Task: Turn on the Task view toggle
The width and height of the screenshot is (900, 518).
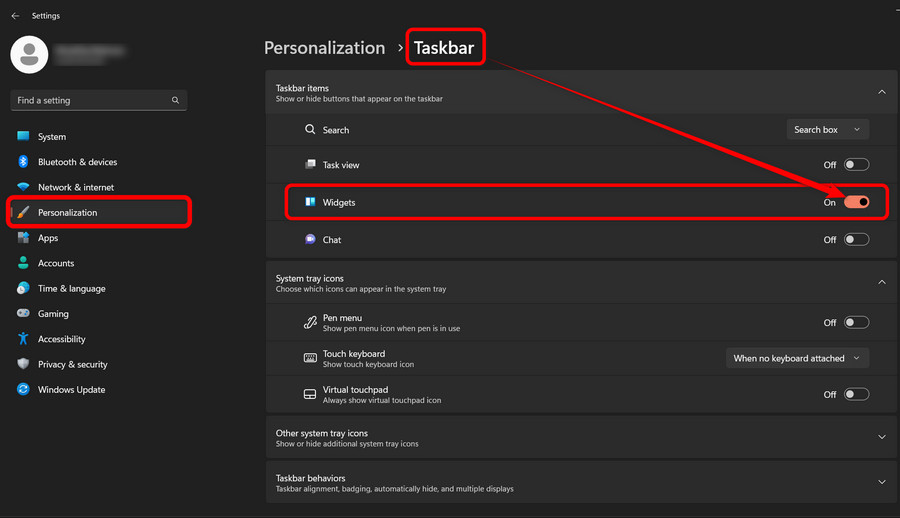Action: tap(856, 165)
